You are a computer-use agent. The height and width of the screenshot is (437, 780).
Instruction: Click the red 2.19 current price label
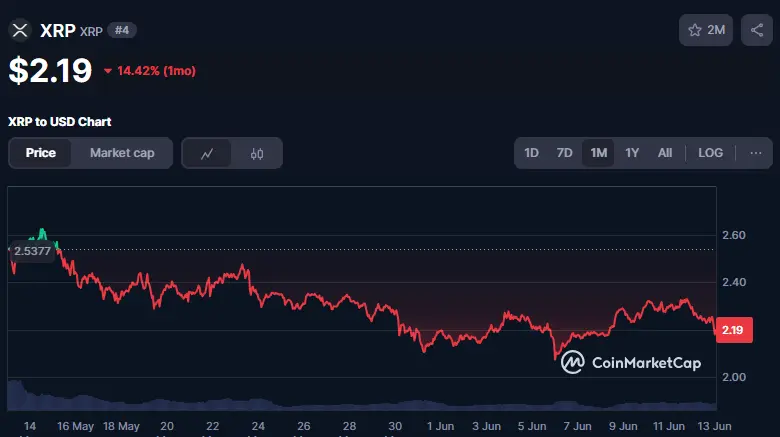pos(734,330)
